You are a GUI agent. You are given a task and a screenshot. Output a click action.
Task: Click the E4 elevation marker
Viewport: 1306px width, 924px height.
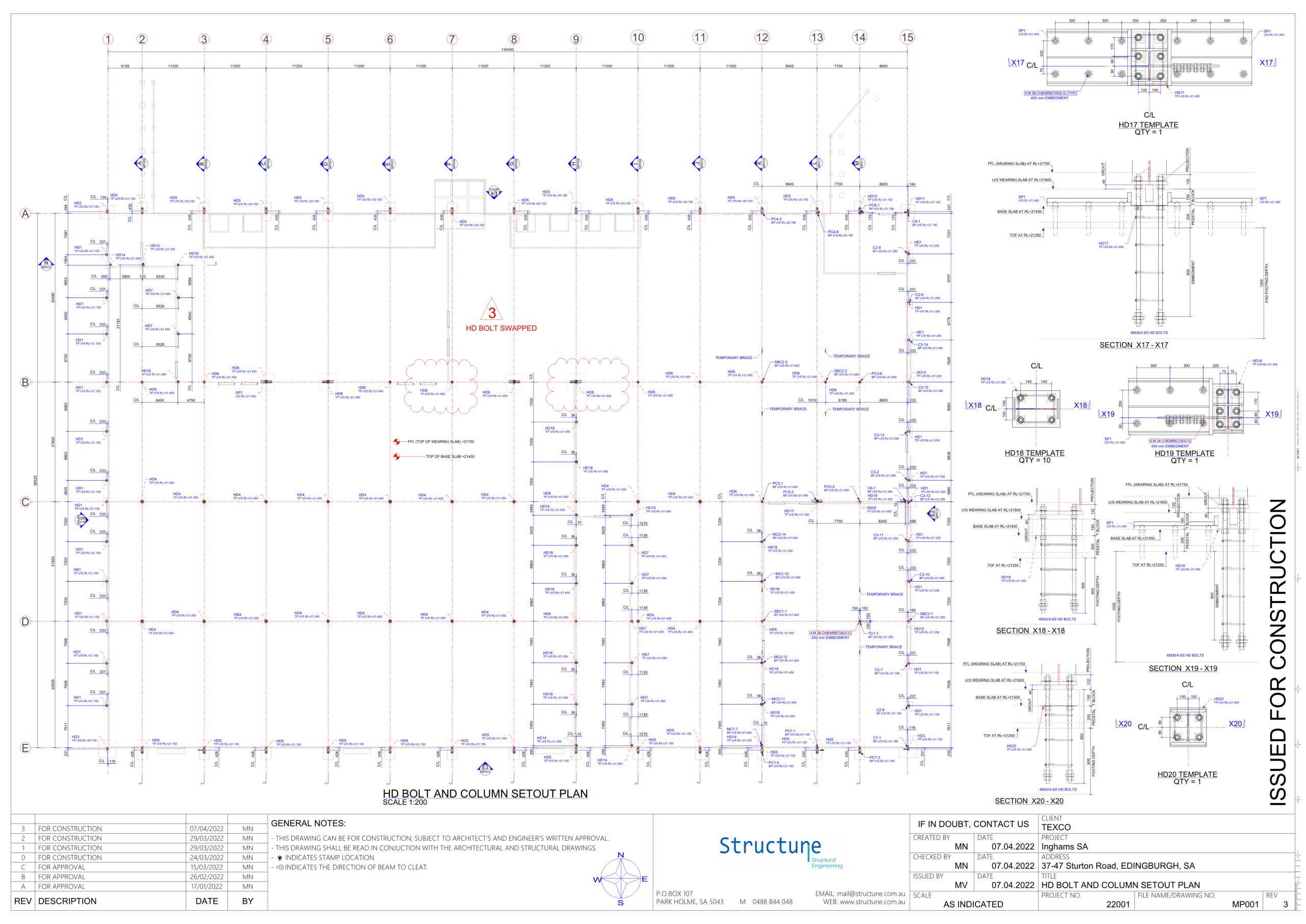(x=494, y=192)
